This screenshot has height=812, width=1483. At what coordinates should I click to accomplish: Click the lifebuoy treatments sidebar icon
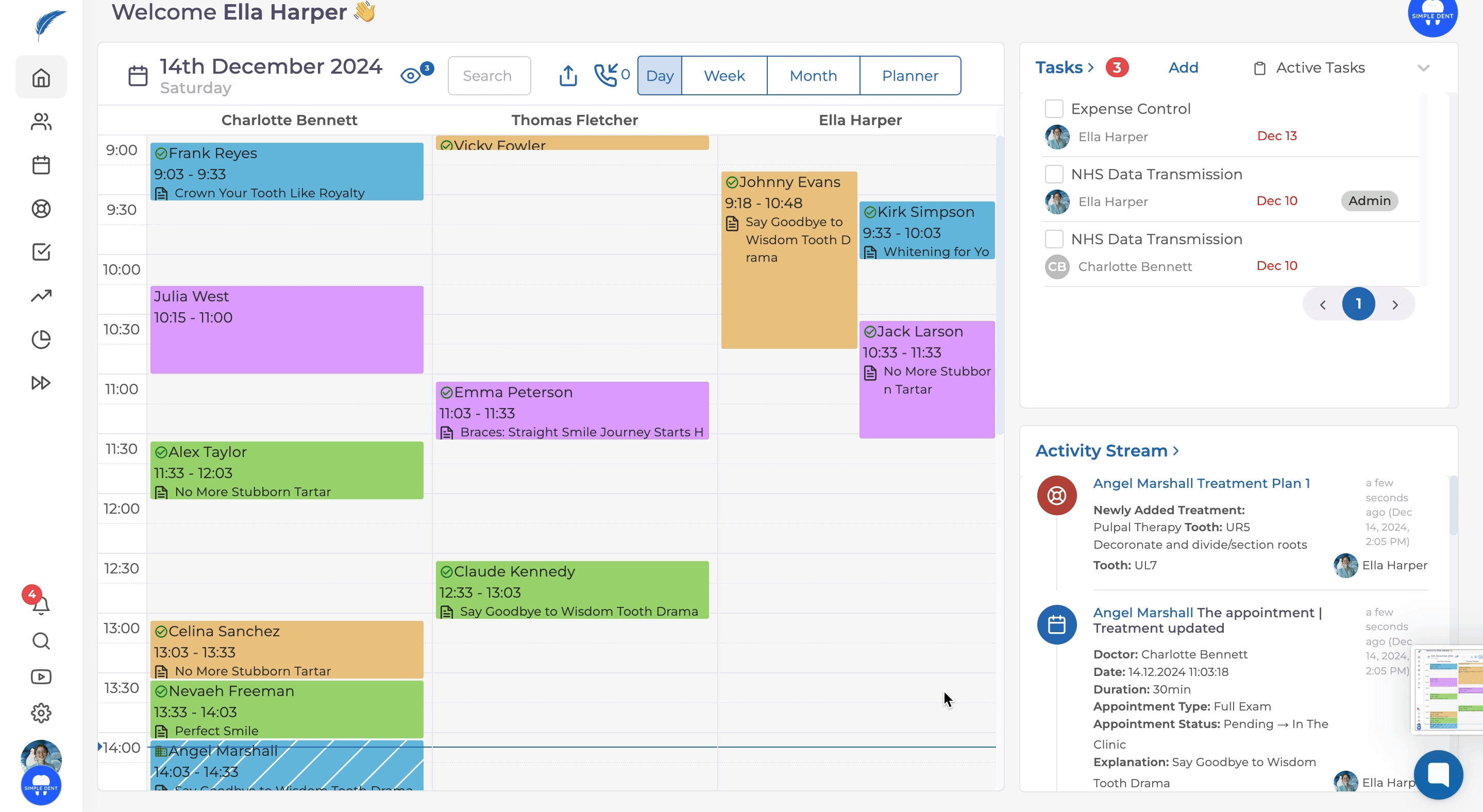tap(41, 208)
